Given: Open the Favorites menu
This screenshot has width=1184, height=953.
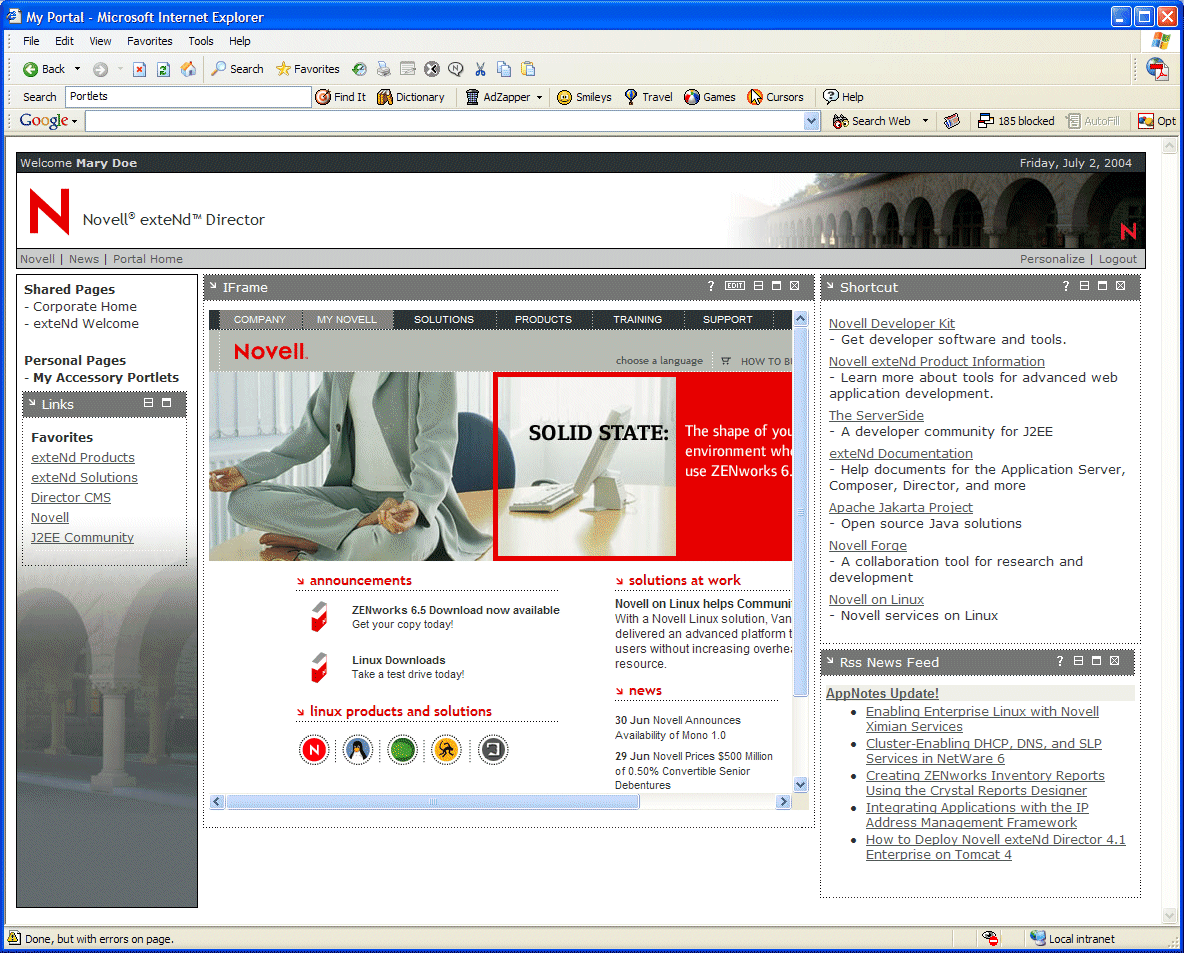Looking at the screenshot, I should [150, 41].
